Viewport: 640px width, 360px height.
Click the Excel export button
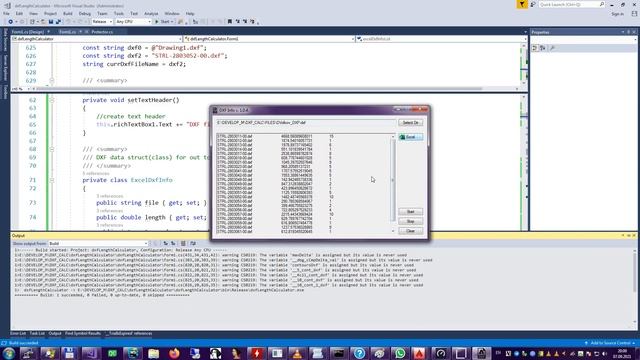[x=410, y=137]
